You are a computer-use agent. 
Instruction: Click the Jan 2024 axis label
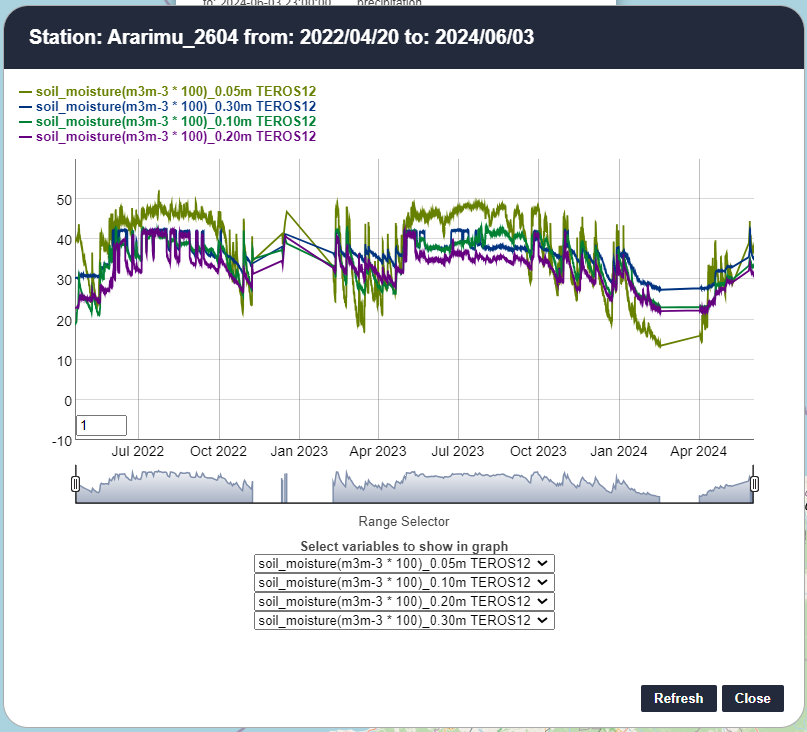pos(619,451)
